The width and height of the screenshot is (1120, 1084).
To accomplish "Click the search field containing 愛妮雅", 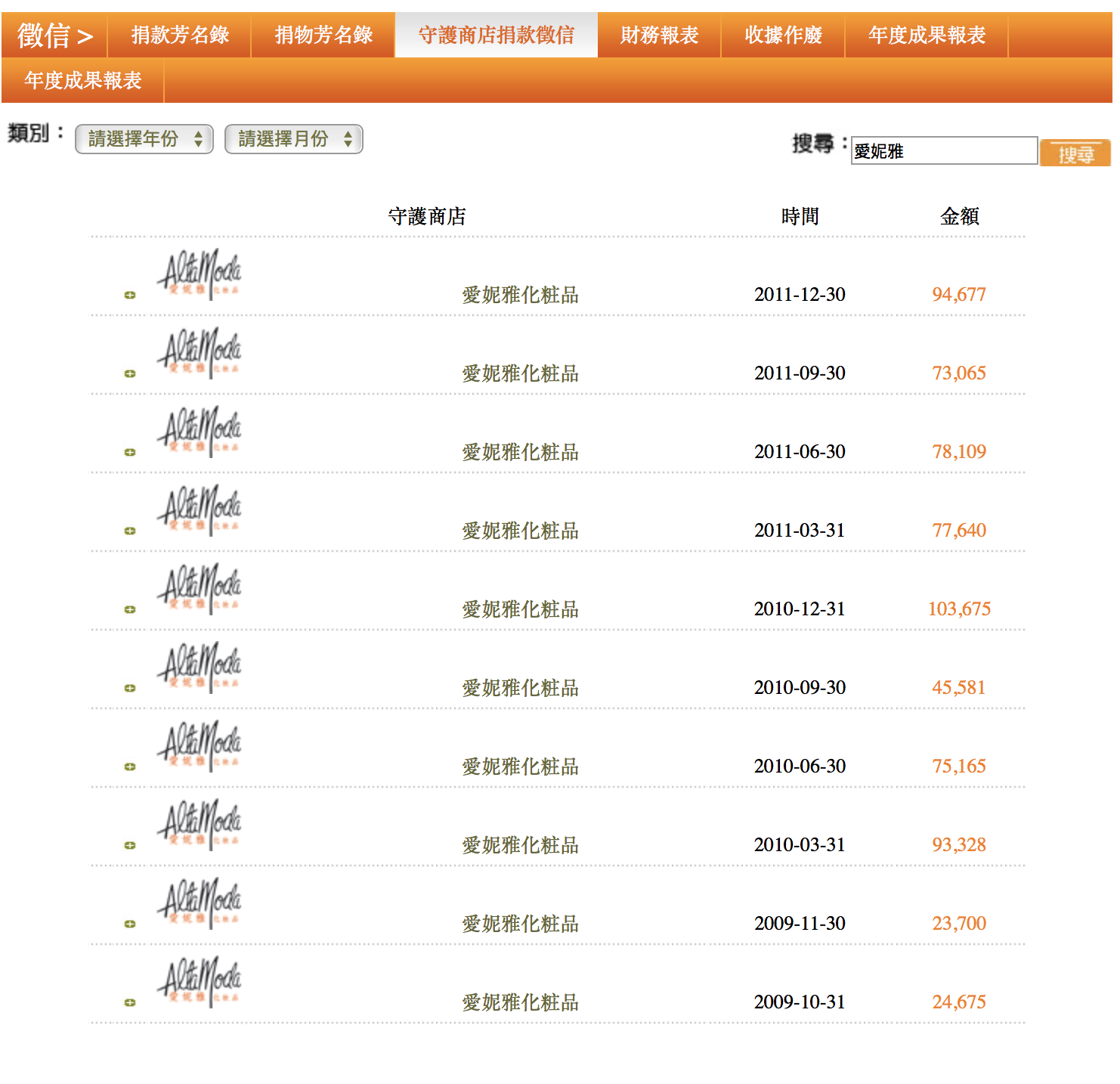I will coord(944,151).
